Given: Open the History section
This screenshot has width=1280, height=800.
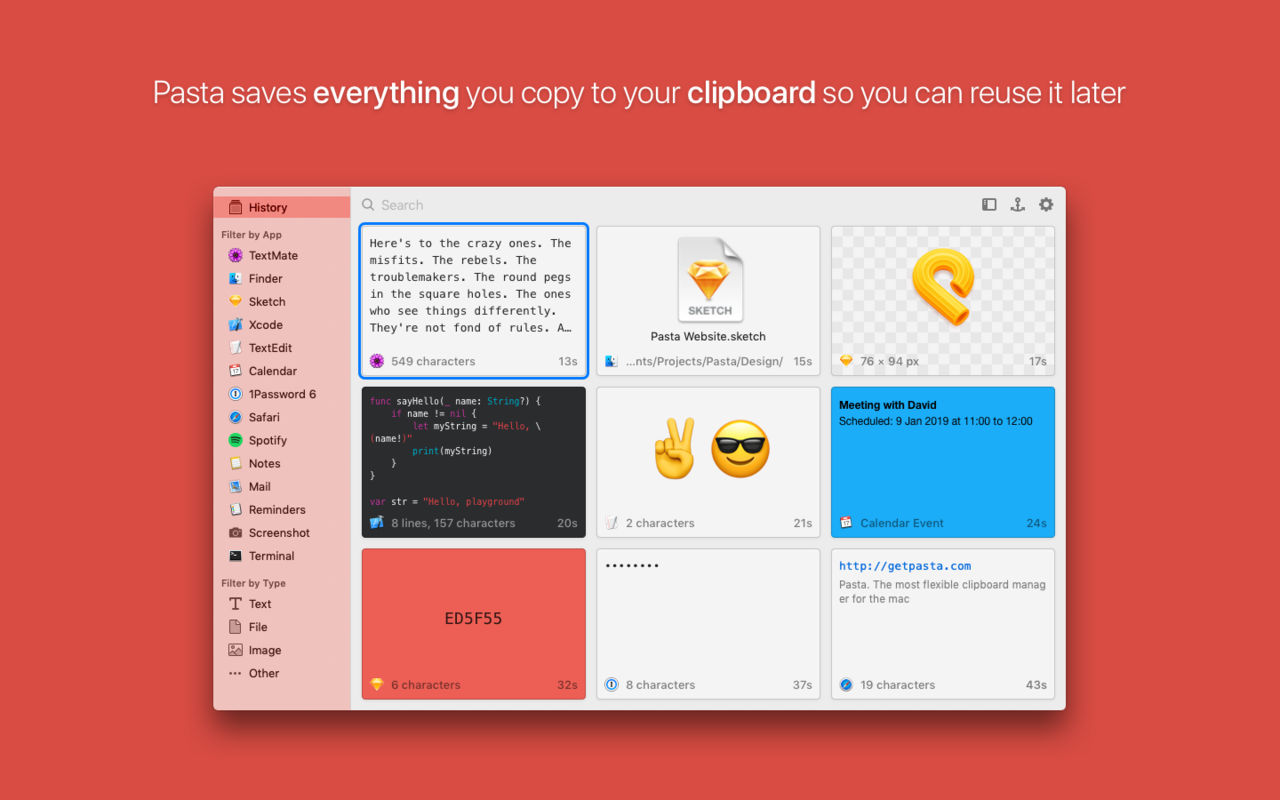Looking at the screenshot, I should click(x=281, y=207).
